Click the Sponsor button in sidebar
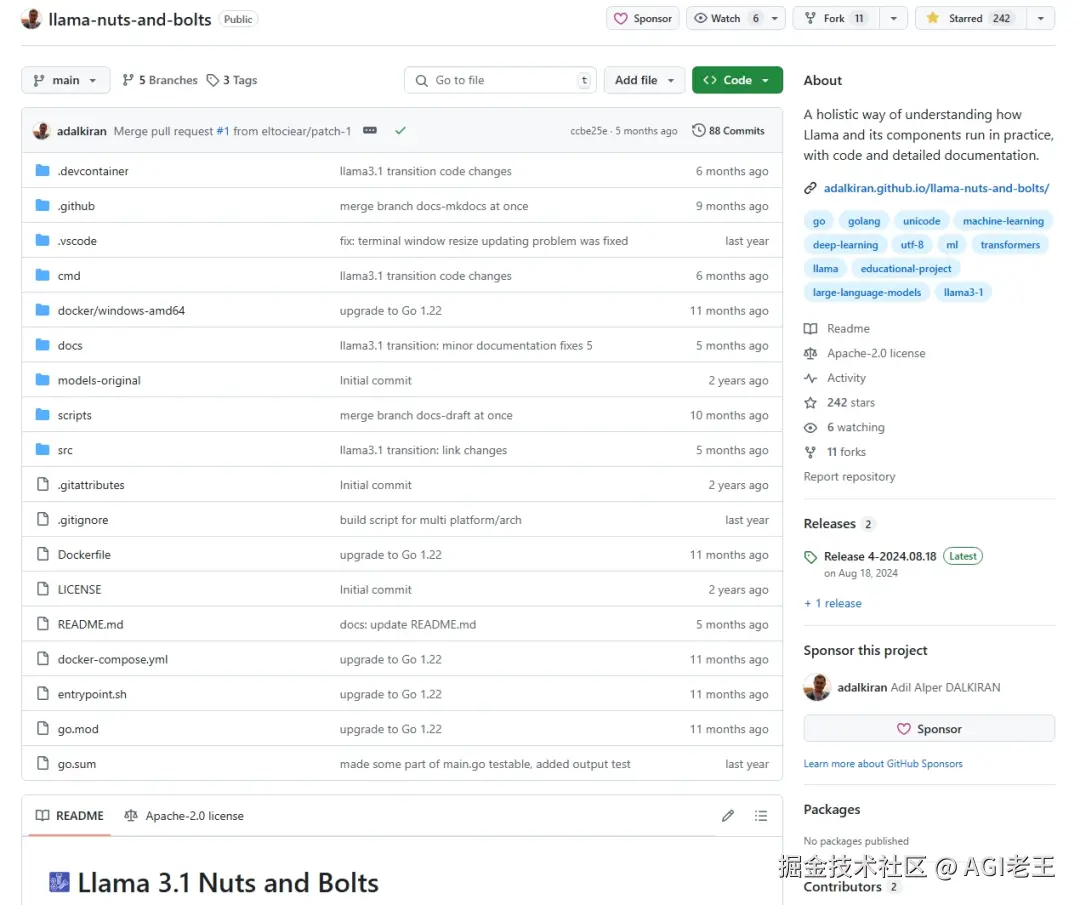Image resolution: width=1080 pixels, height=905 pixels. pos(928,729)
